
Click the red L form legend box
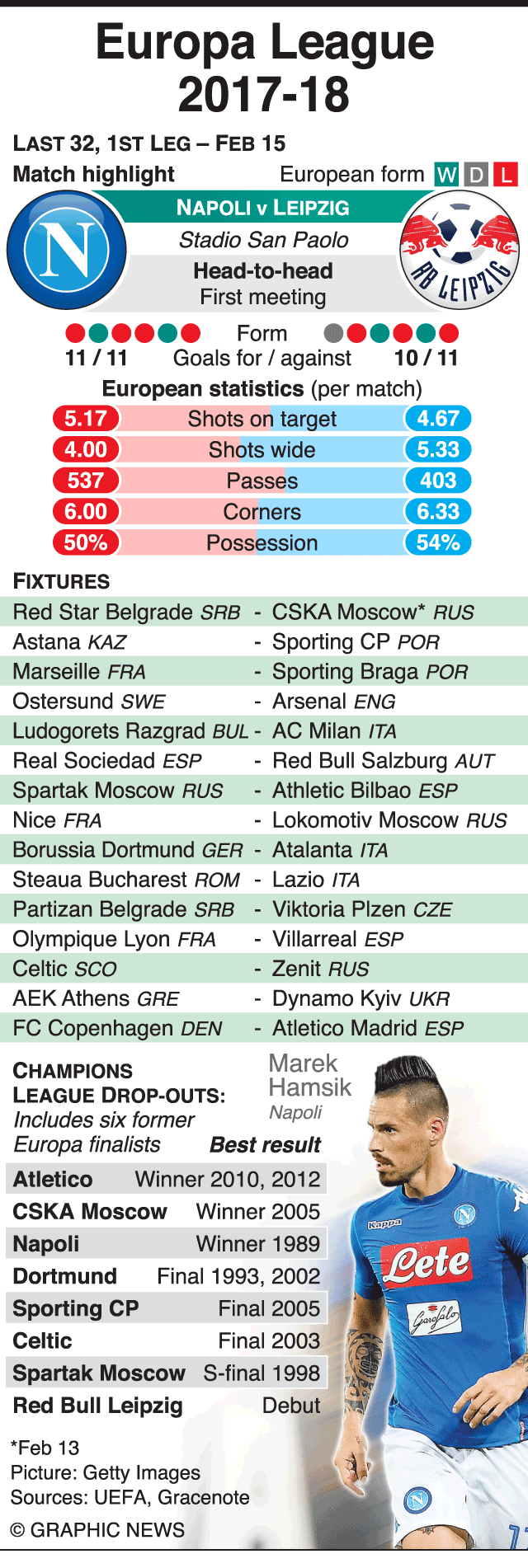click(x=505, y=174)
